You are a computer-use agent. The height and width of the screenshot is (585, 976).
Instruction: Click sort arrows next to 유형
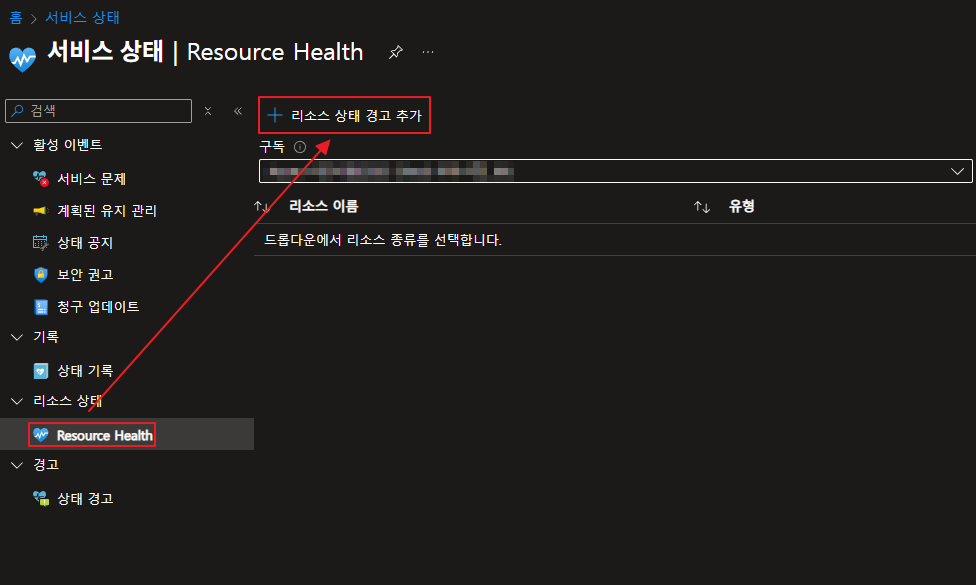pyautogui.click(x=702, y=207)
